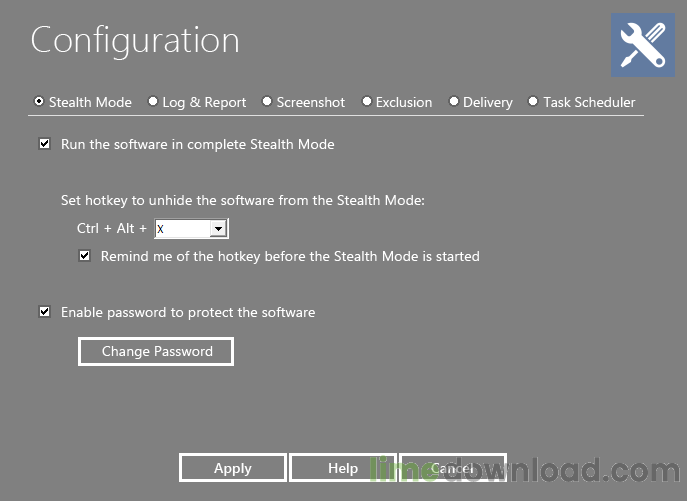Open the Help button
The height and width of the screenshot is (501, 687).
point(343,468)
